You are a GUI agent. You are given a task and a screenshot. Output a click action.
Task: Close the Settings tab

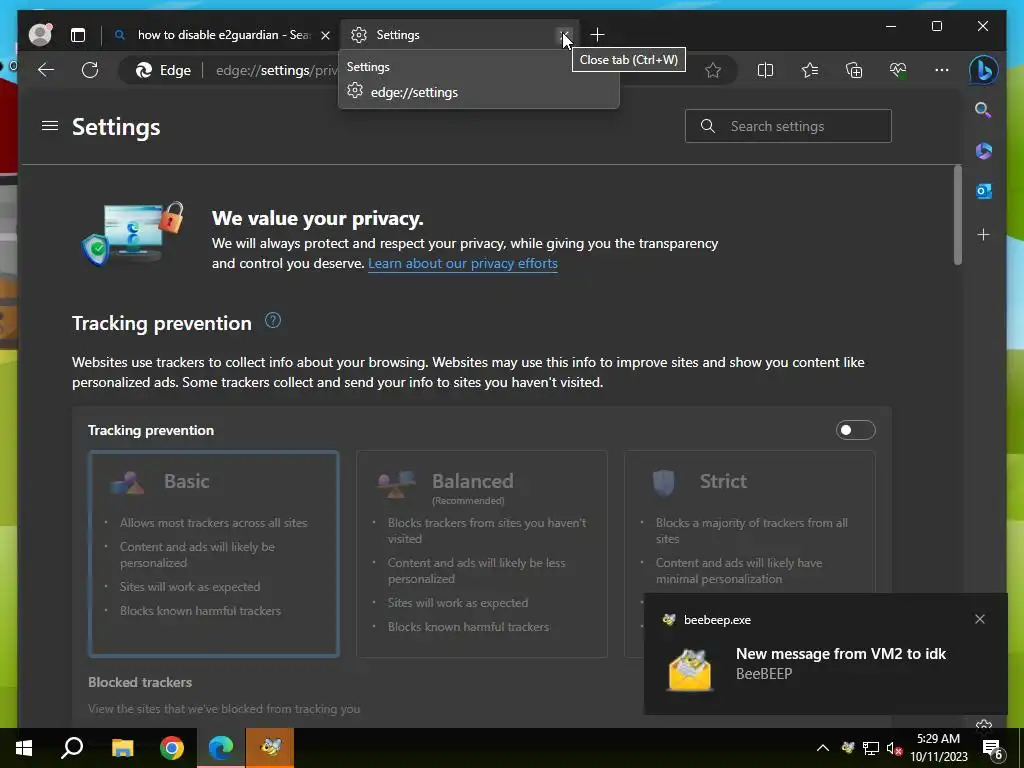tap(564, 35)
